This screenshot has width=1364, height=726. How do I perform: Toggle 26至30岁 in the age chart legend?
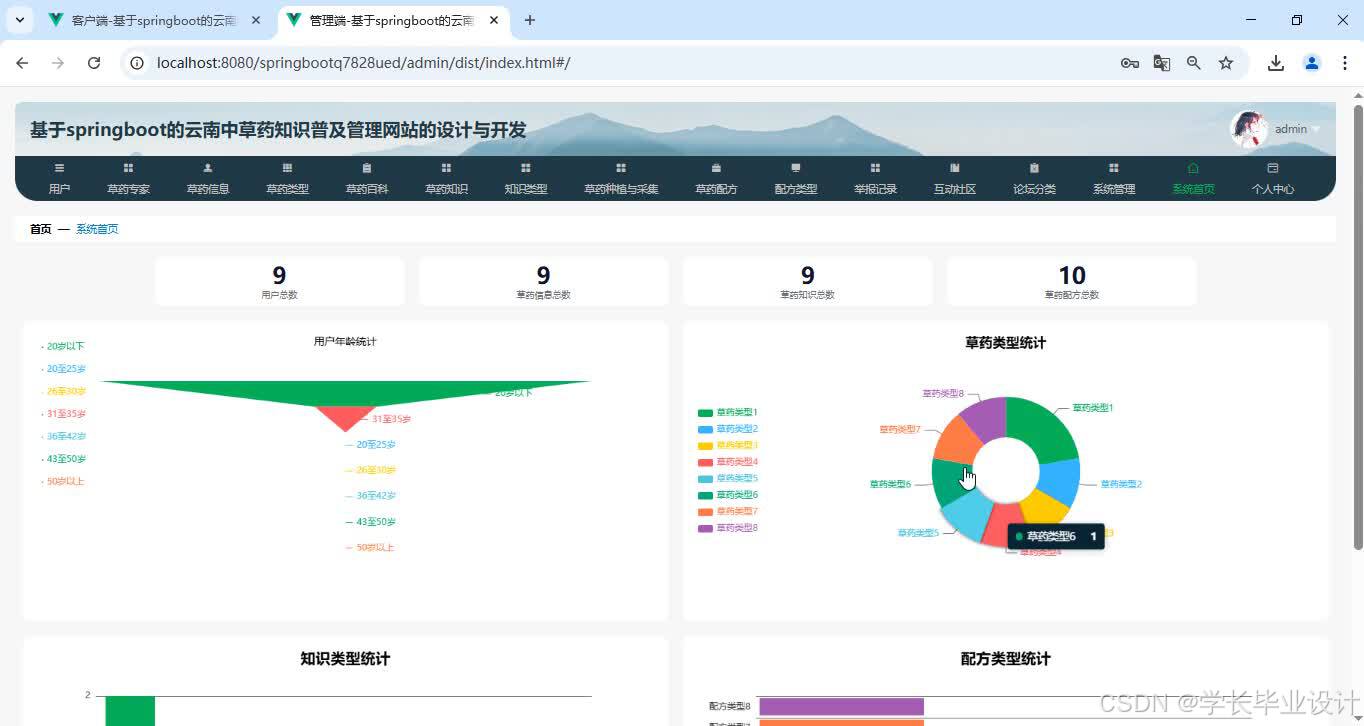click(x=63, y=391)
